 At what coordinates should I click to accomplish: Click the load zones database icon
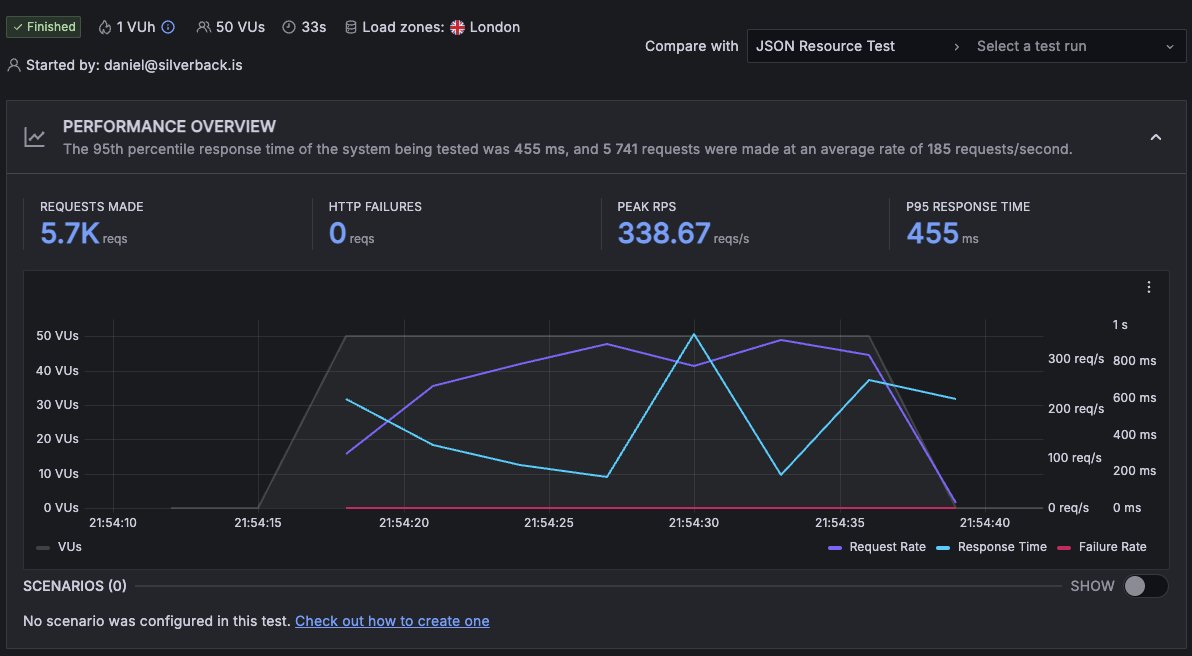pos(350,27)
